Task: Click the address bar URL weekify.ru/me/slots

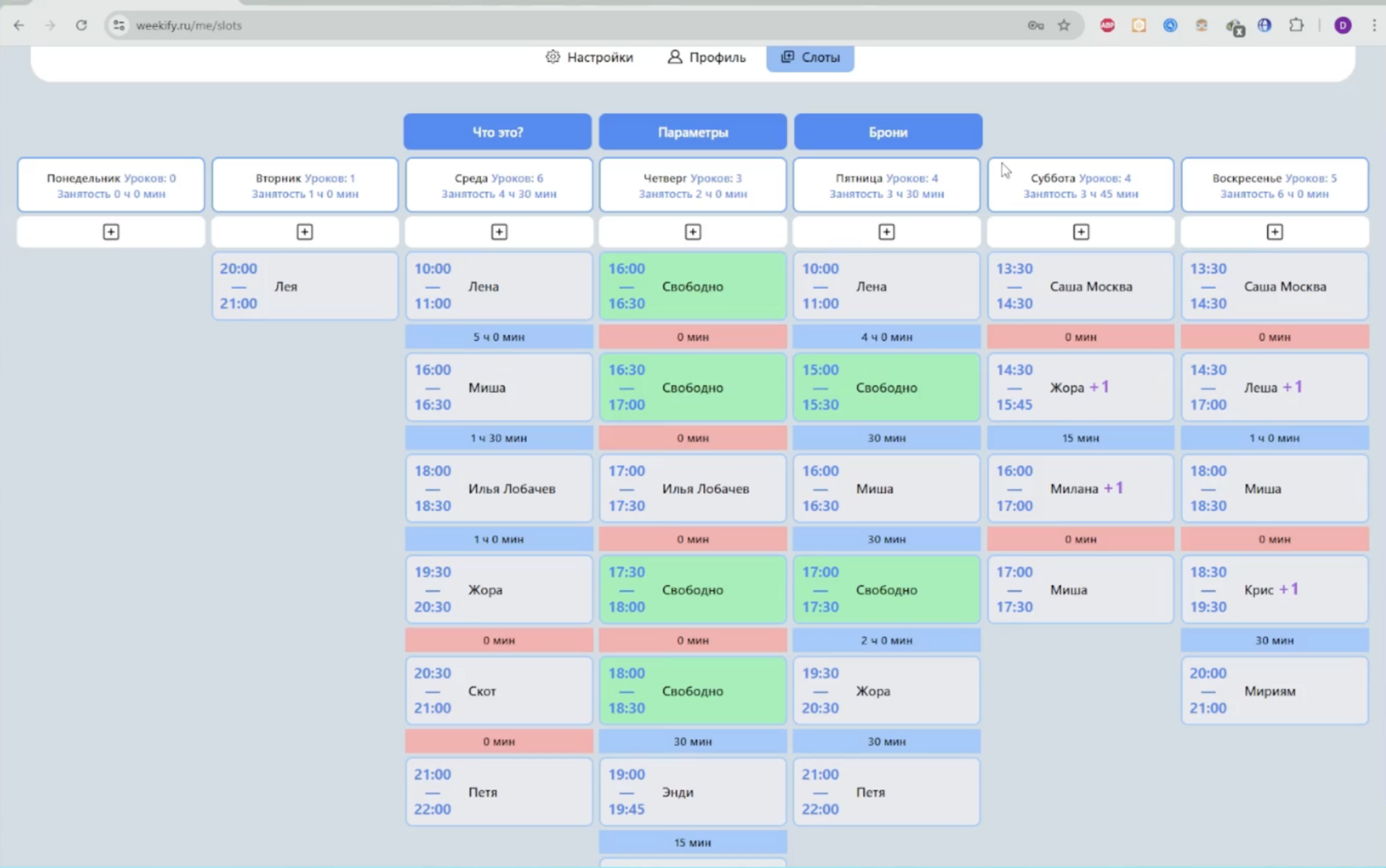Action: tap(189, 26)
